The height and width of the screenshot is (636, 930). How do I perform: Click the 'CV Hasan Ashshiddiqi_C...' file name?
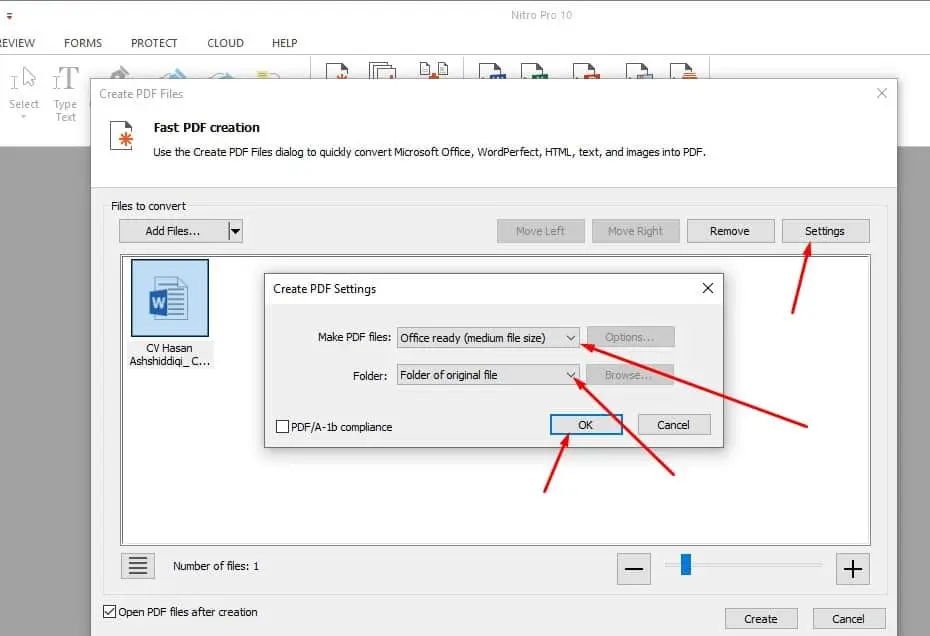point(170,355)
